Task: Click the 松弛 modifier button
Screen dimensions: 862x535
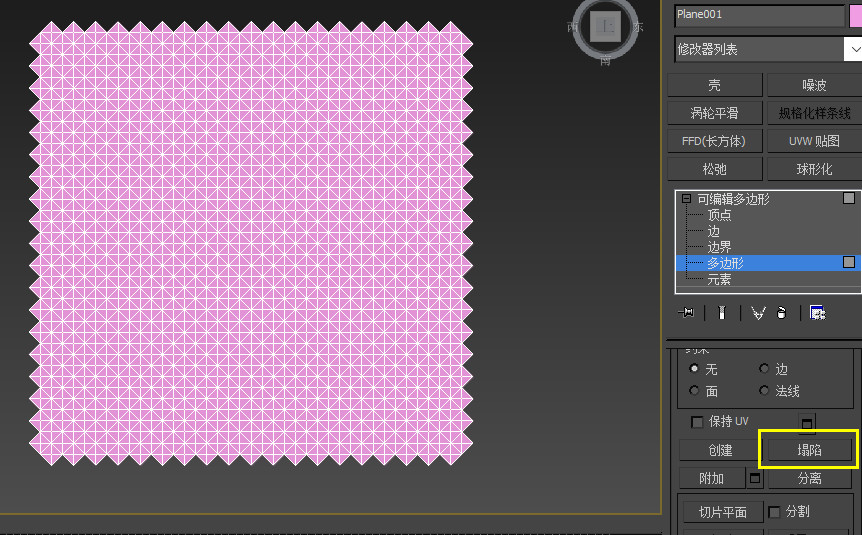Action: [x=715, y=169]
